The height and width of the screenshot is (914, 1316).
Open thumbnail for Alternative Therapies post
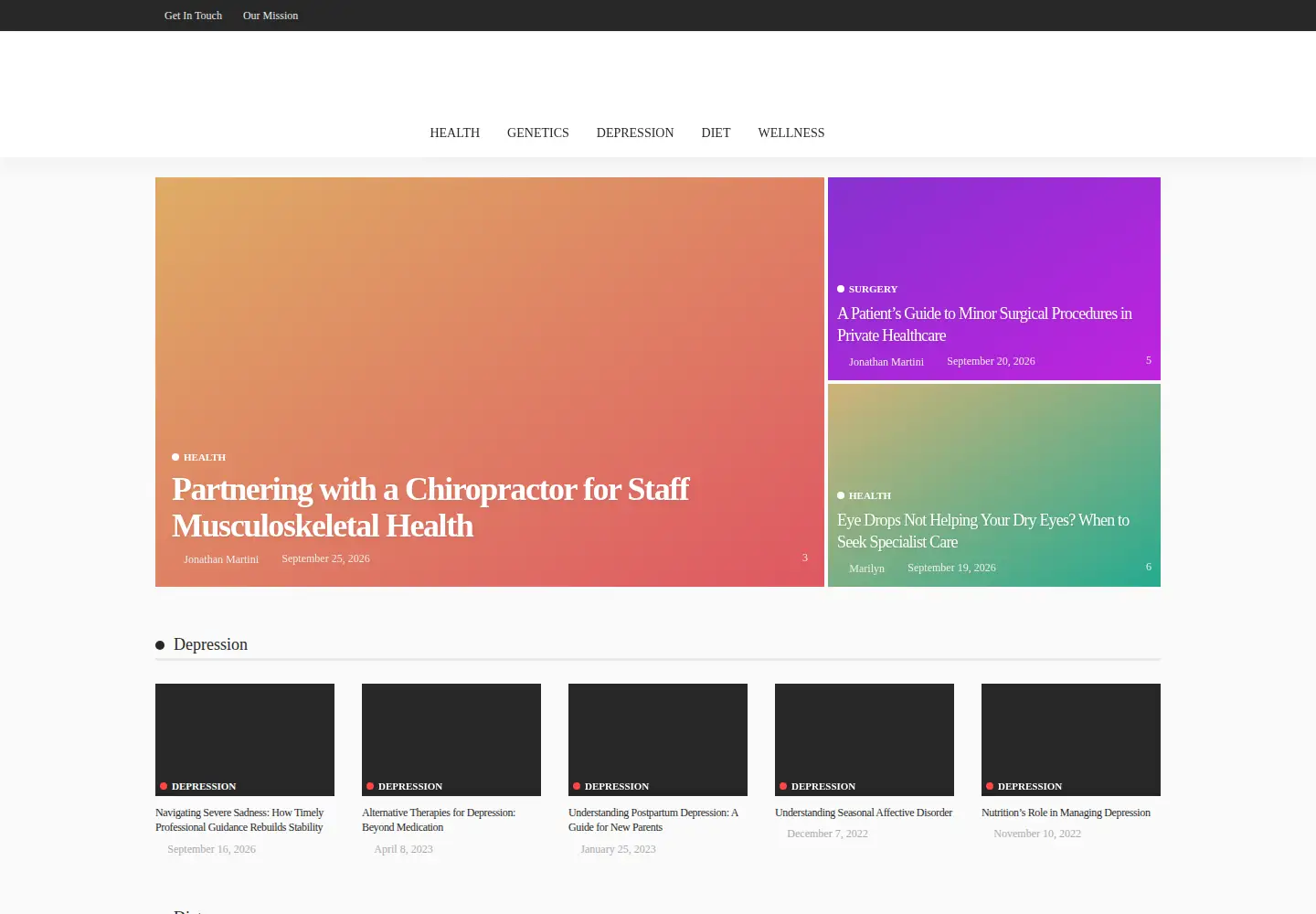(x=451, y=739)
